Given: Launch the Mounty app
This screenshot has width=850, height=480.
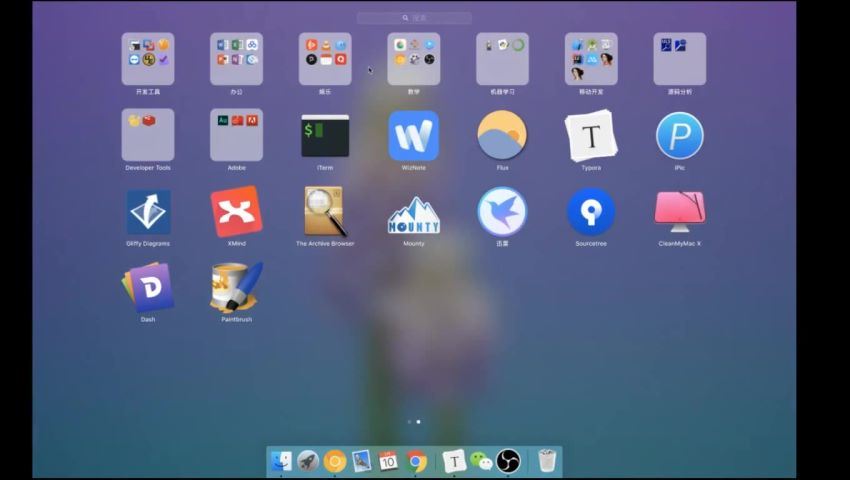Looking at the screenshot, I should tap(414, 215).
